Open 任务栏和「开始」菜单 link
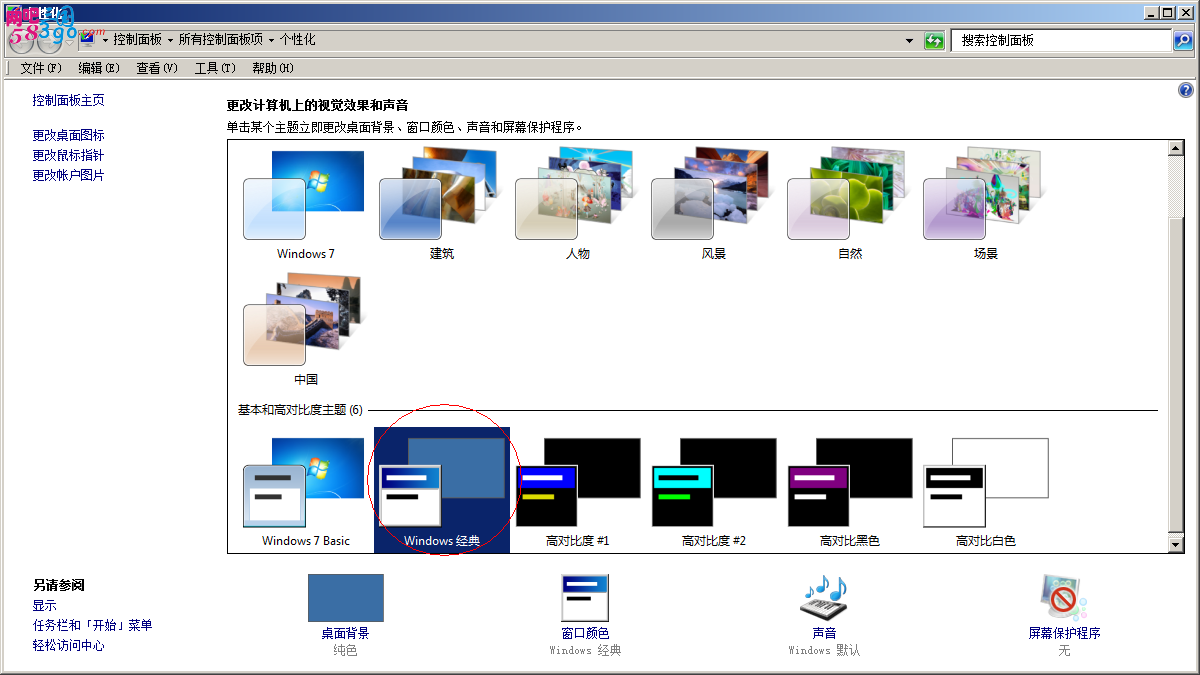Screen dimensions: 1200x675 tap(92, 626)
